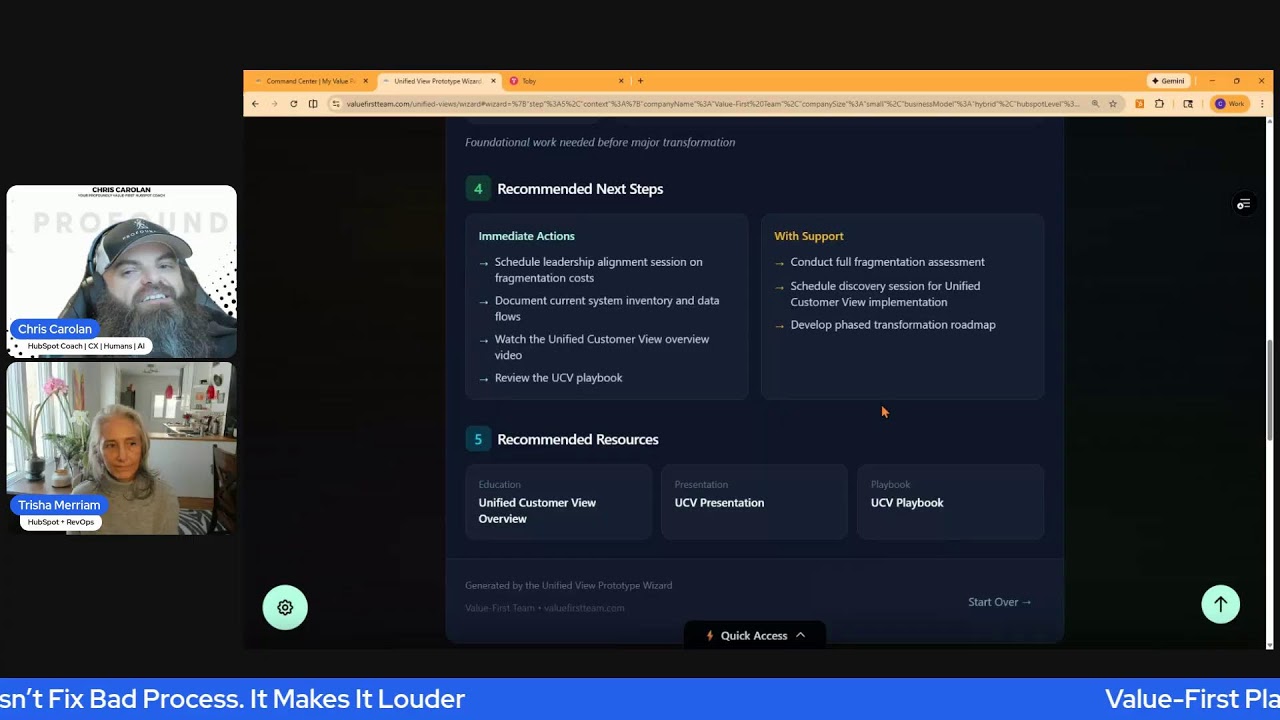Close the Toby tab
The image size is (1280, 720).
621,81
